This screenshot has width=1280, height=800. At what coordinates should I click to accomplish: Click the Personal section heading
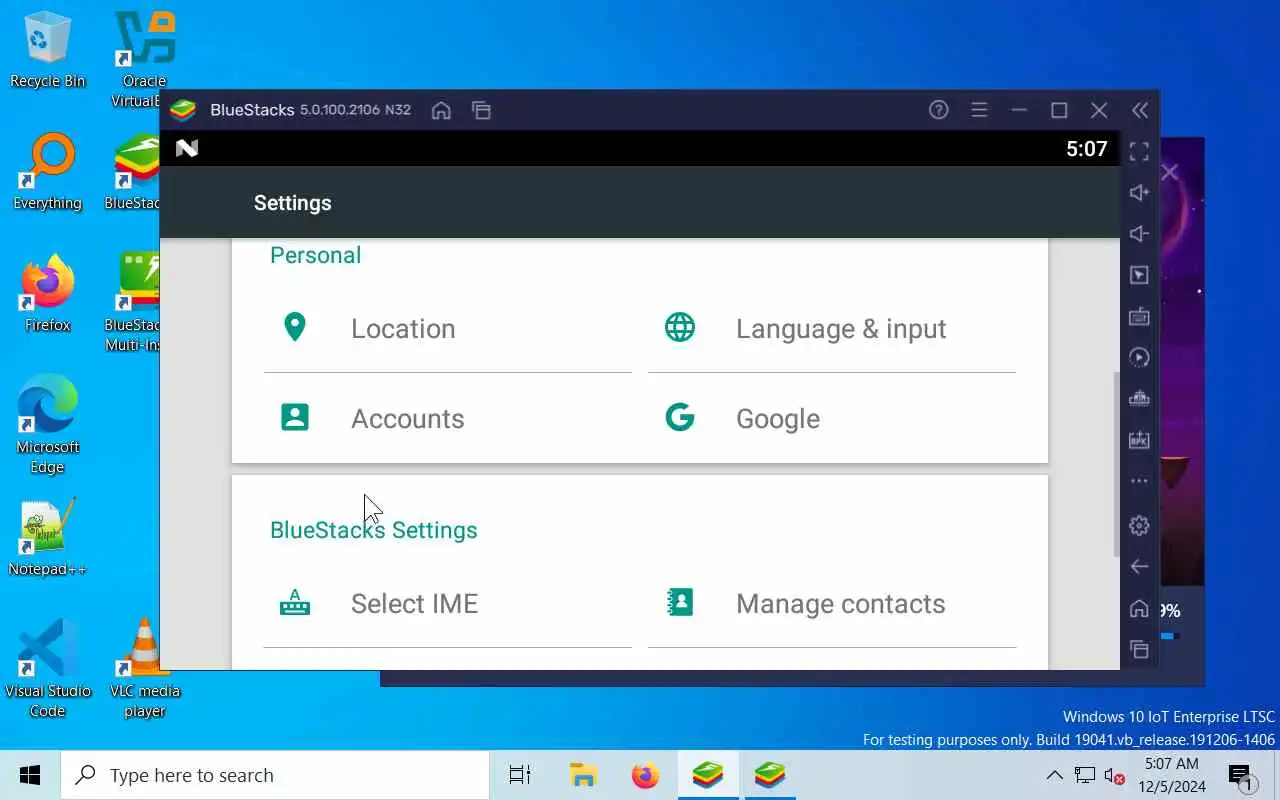315,255
